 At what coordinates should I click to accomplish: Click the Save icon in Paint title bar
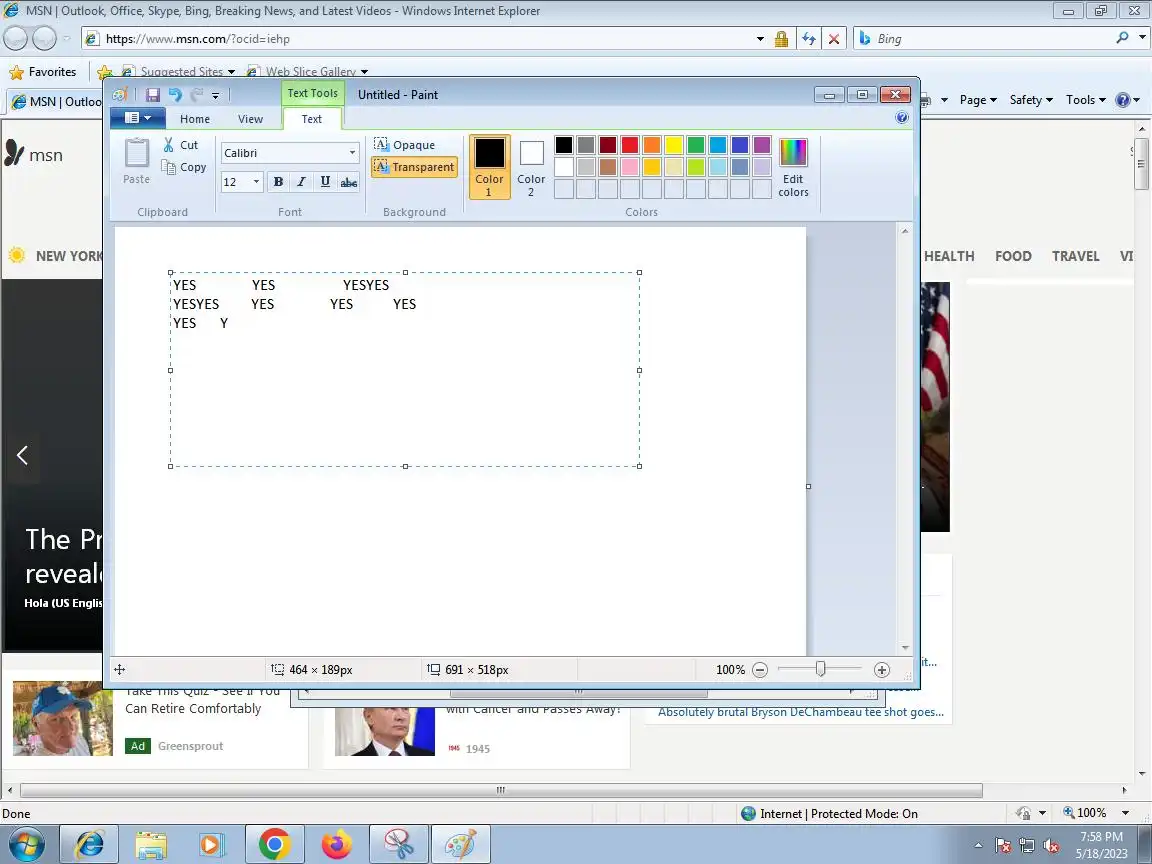coord(153,95)
